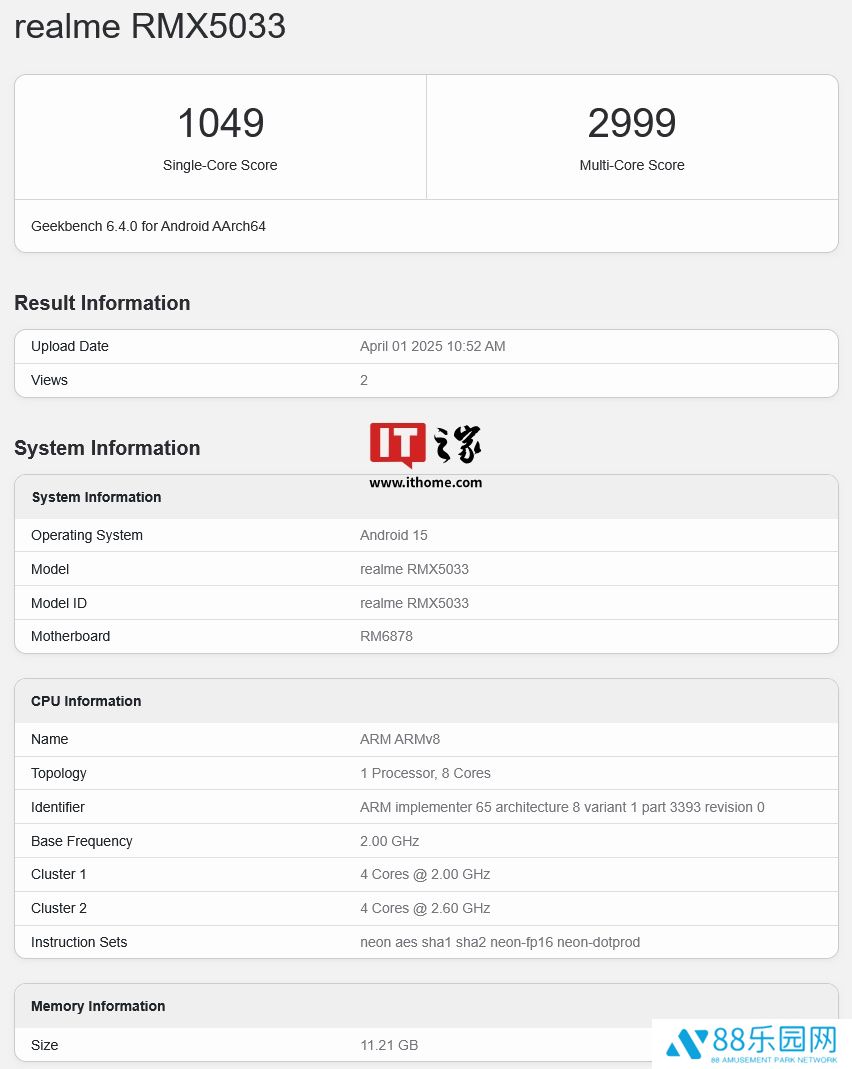Screen dimensions: 852x1069
Task: Click the Identifier label
Action: pyautogui.click(x=57, y=807)
